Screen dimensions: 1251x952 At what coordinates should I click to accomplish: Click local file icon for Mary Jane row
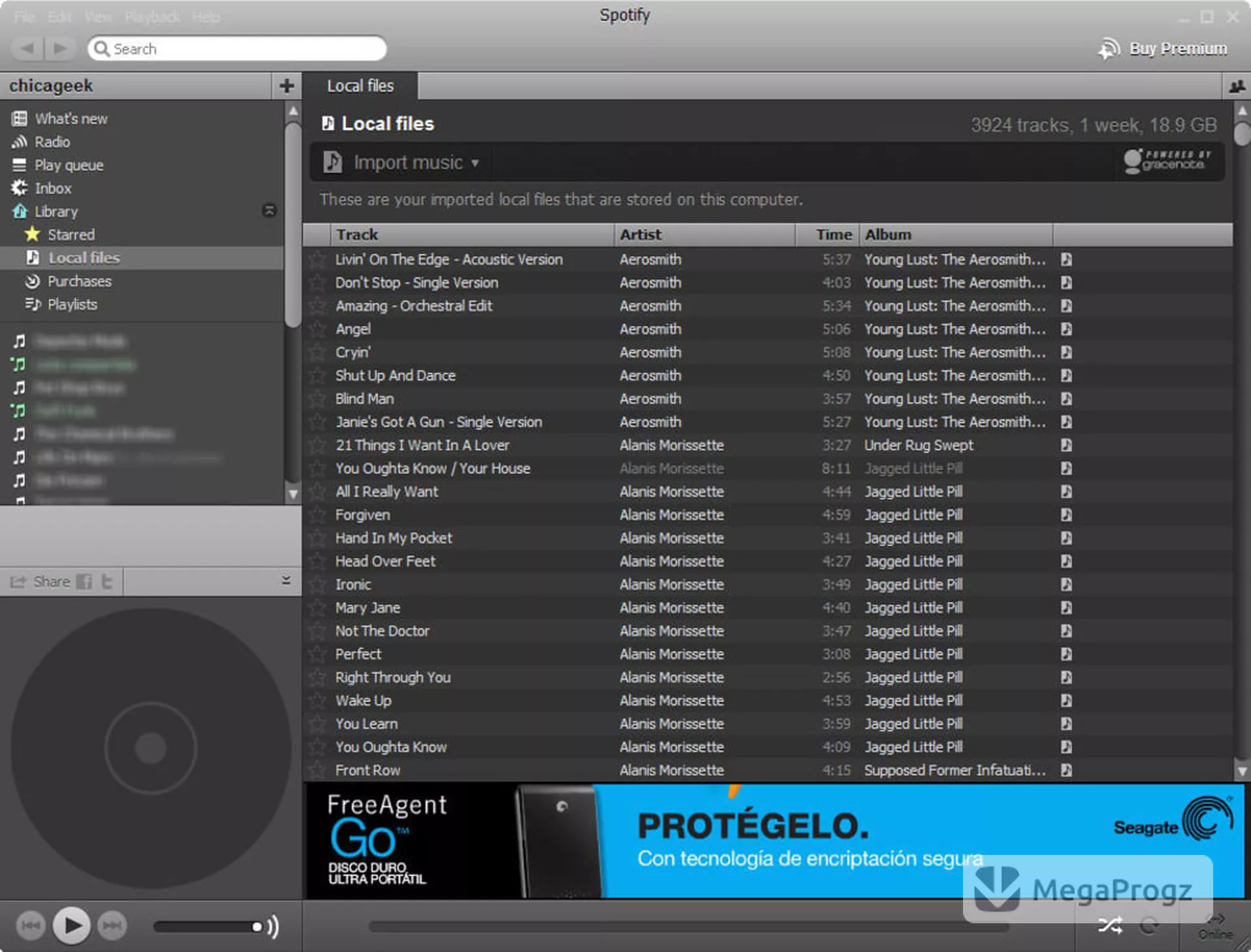click(x=1066, y=608)
